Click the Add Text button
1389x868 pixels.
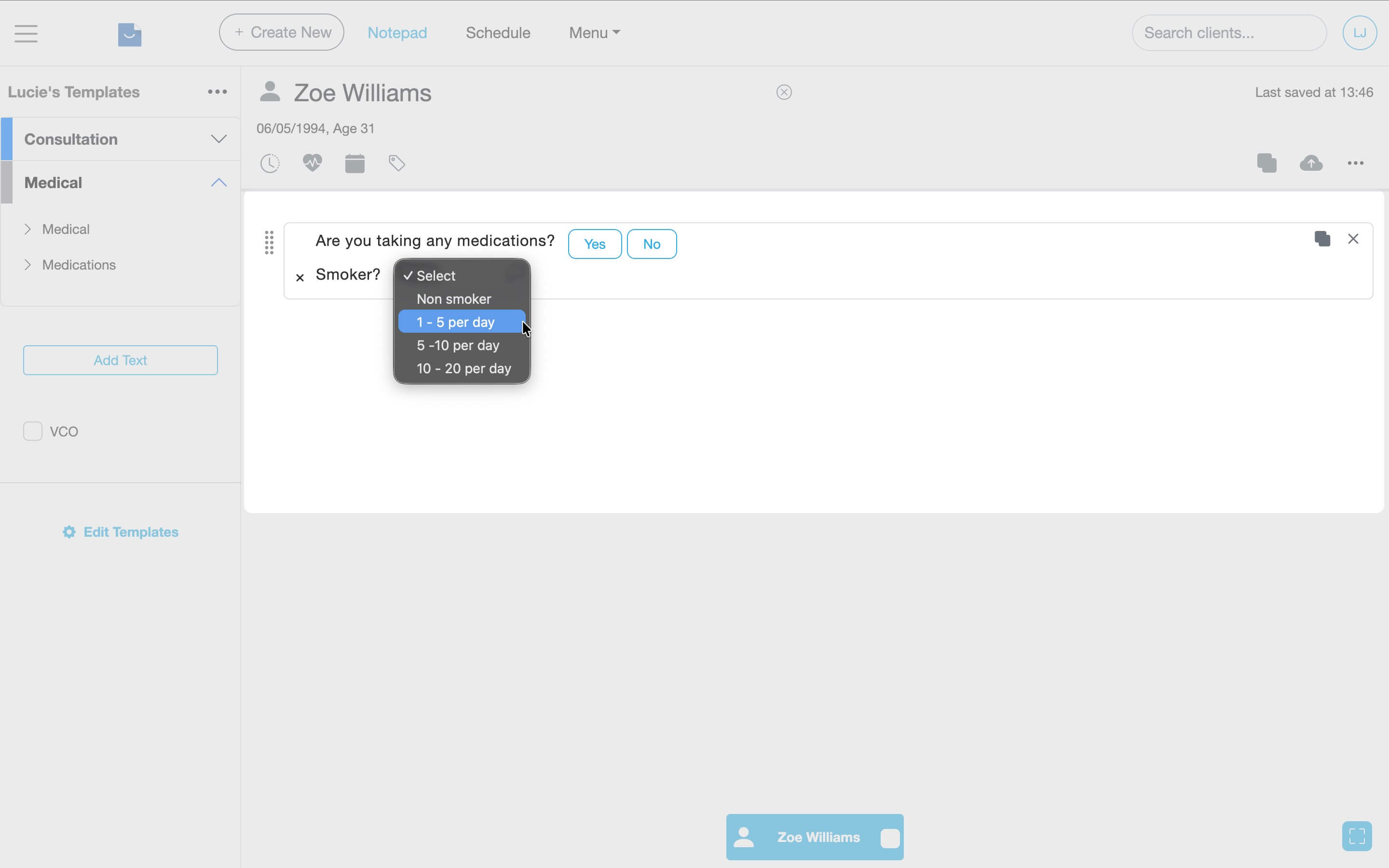(x=120, y=360)
